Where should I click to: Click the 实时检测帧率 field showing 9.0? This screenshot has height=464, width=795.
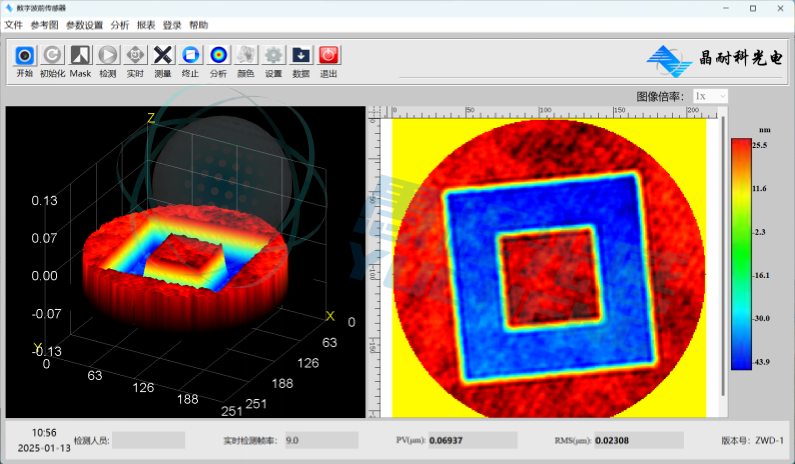(x=320, y=440)
